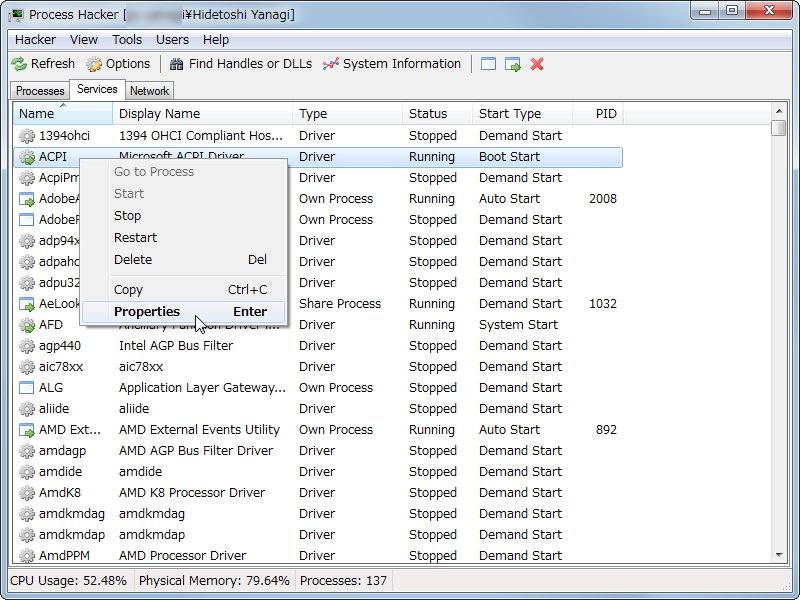800x600 pixels.
Task: Click the blank window icon in toolbar
Action: coord(489,64)
